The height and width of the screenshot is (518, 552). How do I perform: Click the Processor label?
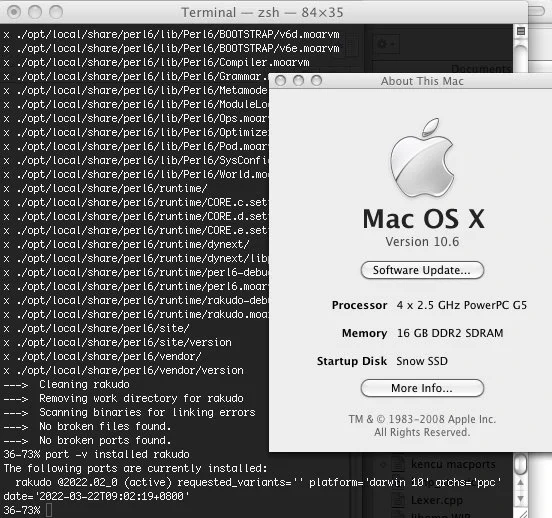tap(359, 305)
